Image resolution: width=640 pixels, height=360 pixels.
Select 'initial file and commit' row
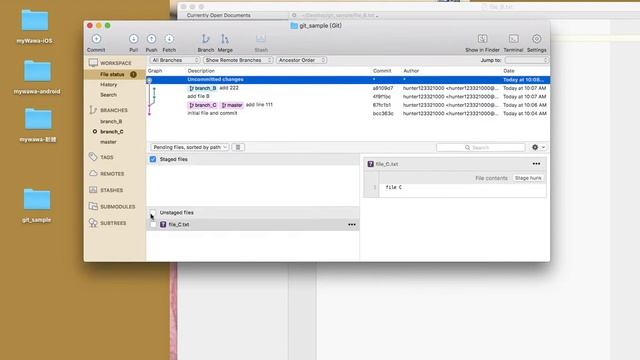tap(348, 113)
